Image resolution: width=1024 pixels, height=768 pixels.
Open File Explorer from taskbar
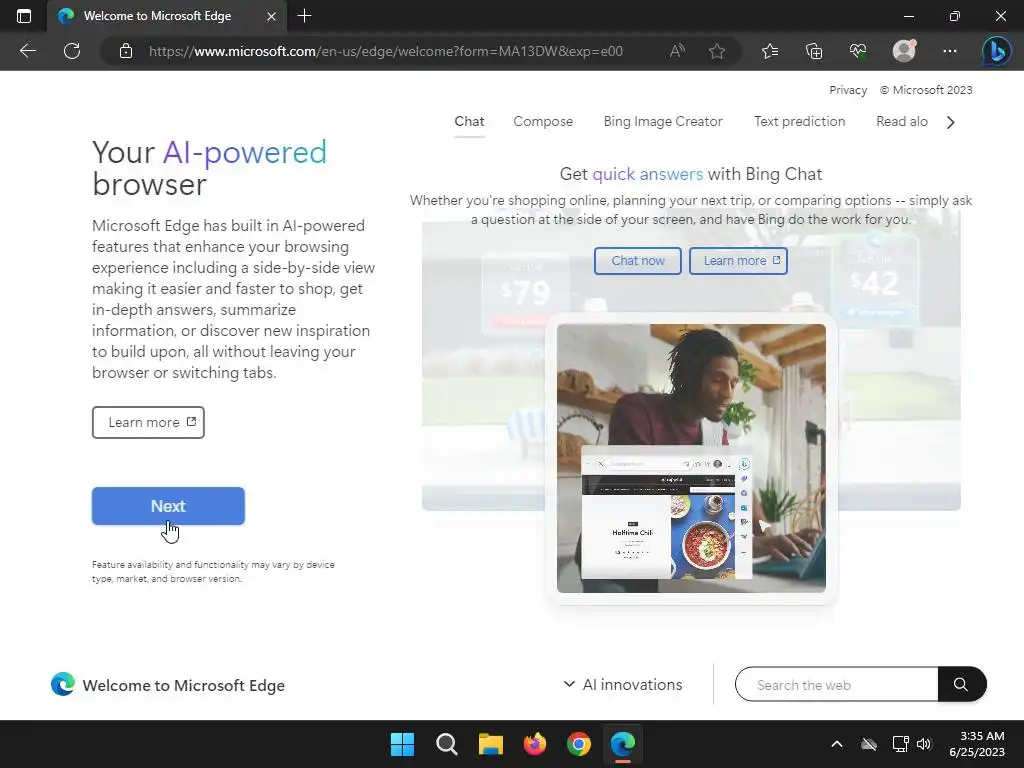coord(490,744)
